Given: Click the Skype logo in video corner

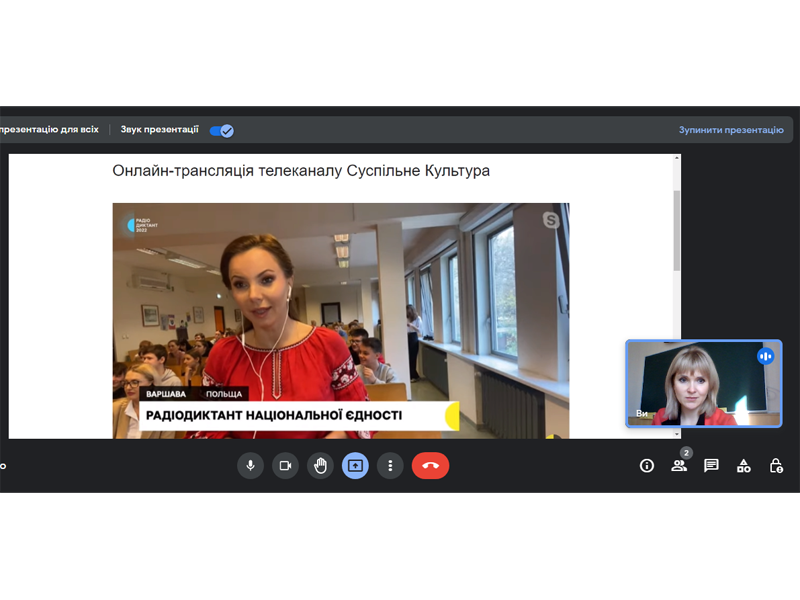Looking at the screenshot, I should (551, 220).
